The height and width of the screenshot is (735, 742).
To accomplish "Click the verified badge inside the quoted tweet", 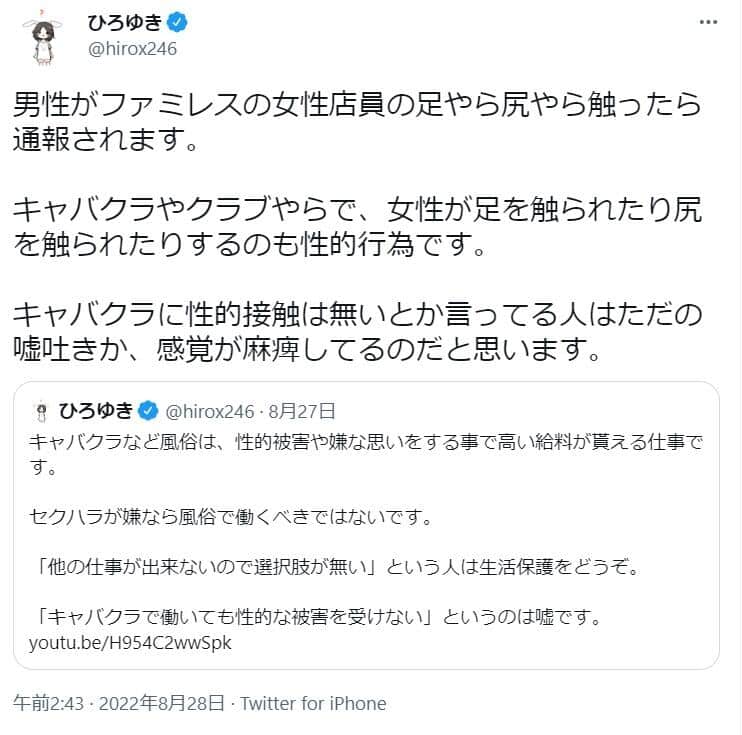I will coord(145,409).
